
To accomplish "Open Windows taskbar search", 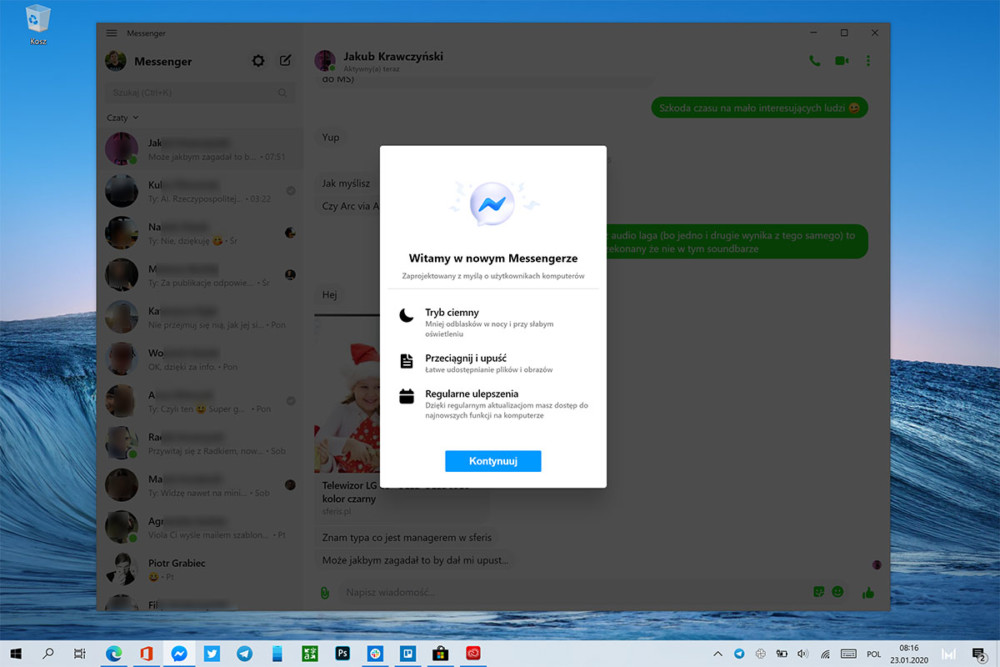I will 48,654.
